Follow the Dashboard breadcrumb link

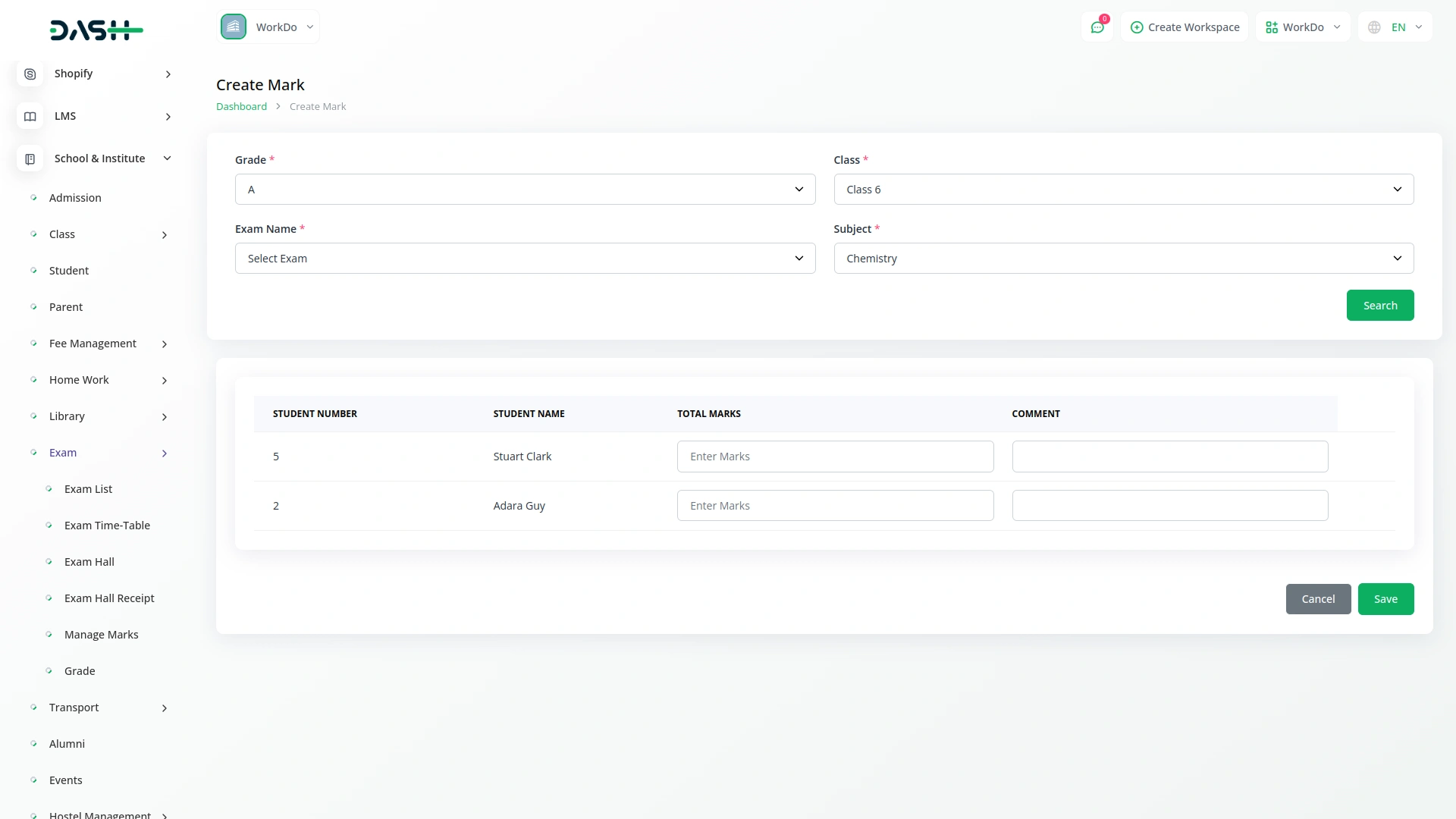point(241,107)
